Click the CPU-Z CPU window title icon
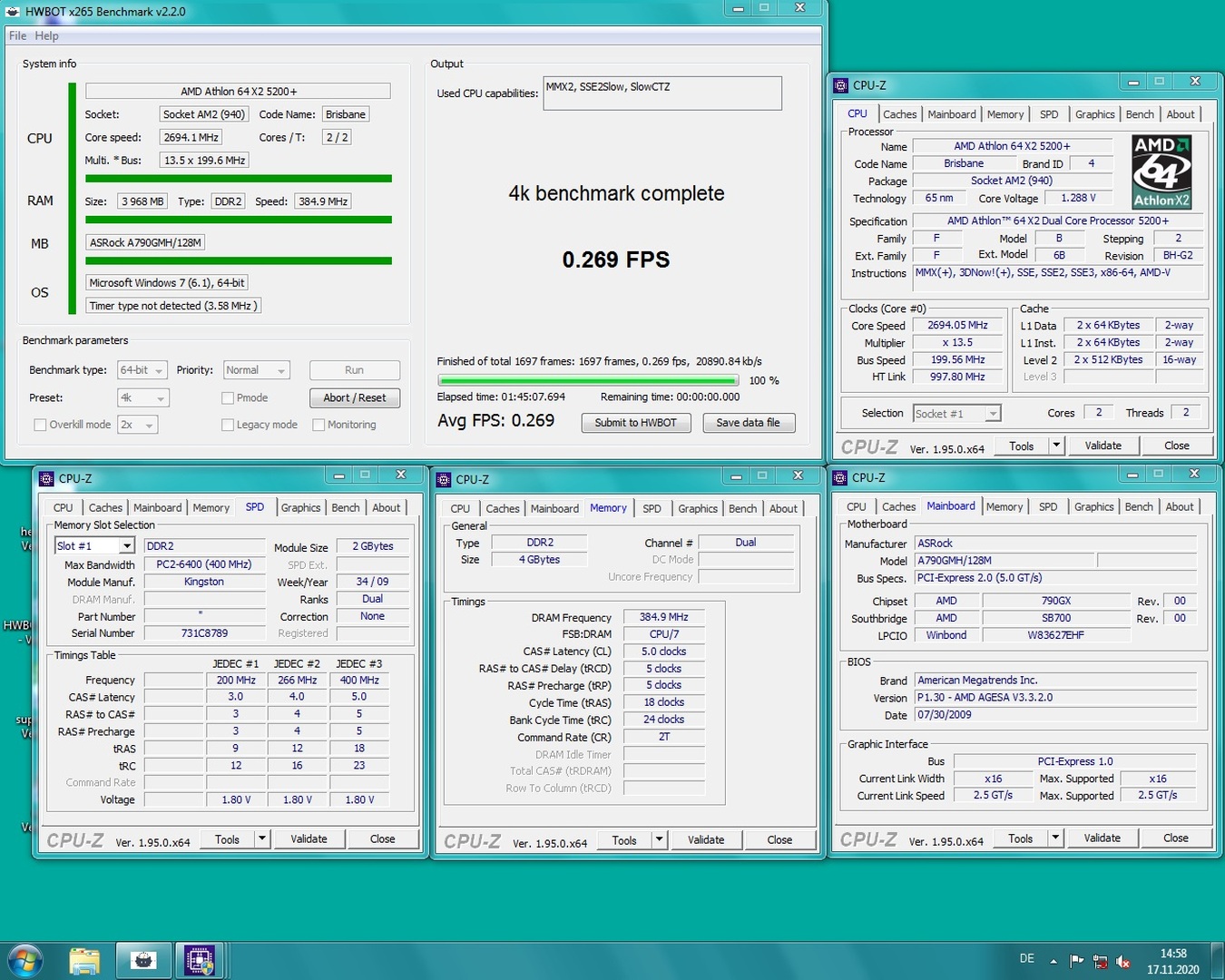The width and height of the screenshot is (1225, 980). [x=841, y=85]
